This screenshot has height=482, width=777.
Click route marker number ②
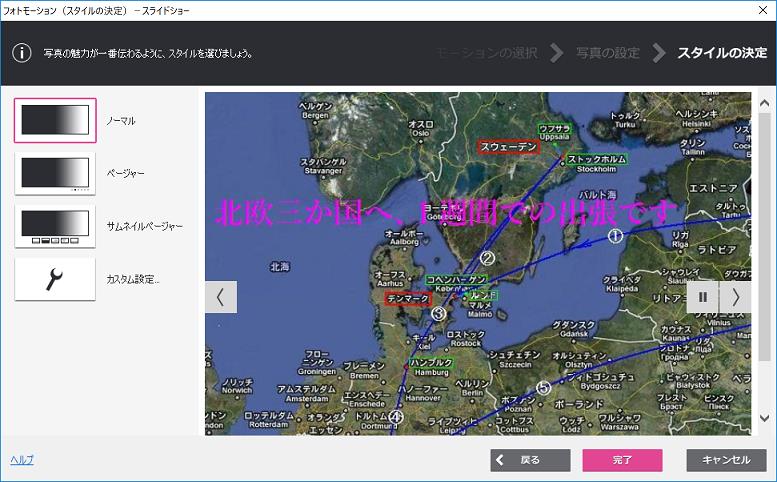pyautogui.click(x=487, y=258)
